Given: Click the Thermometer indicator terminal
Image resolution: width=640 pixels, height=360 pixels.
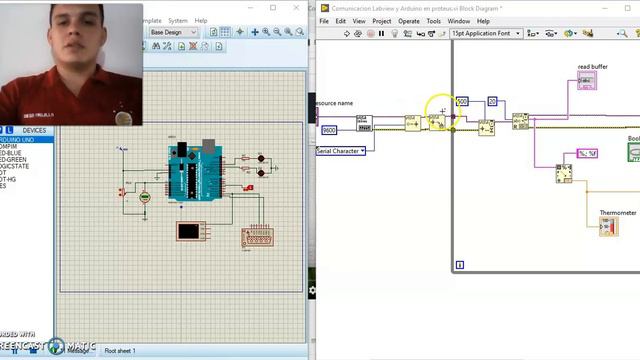Looking at the screenshot, I should click(609, 227).
